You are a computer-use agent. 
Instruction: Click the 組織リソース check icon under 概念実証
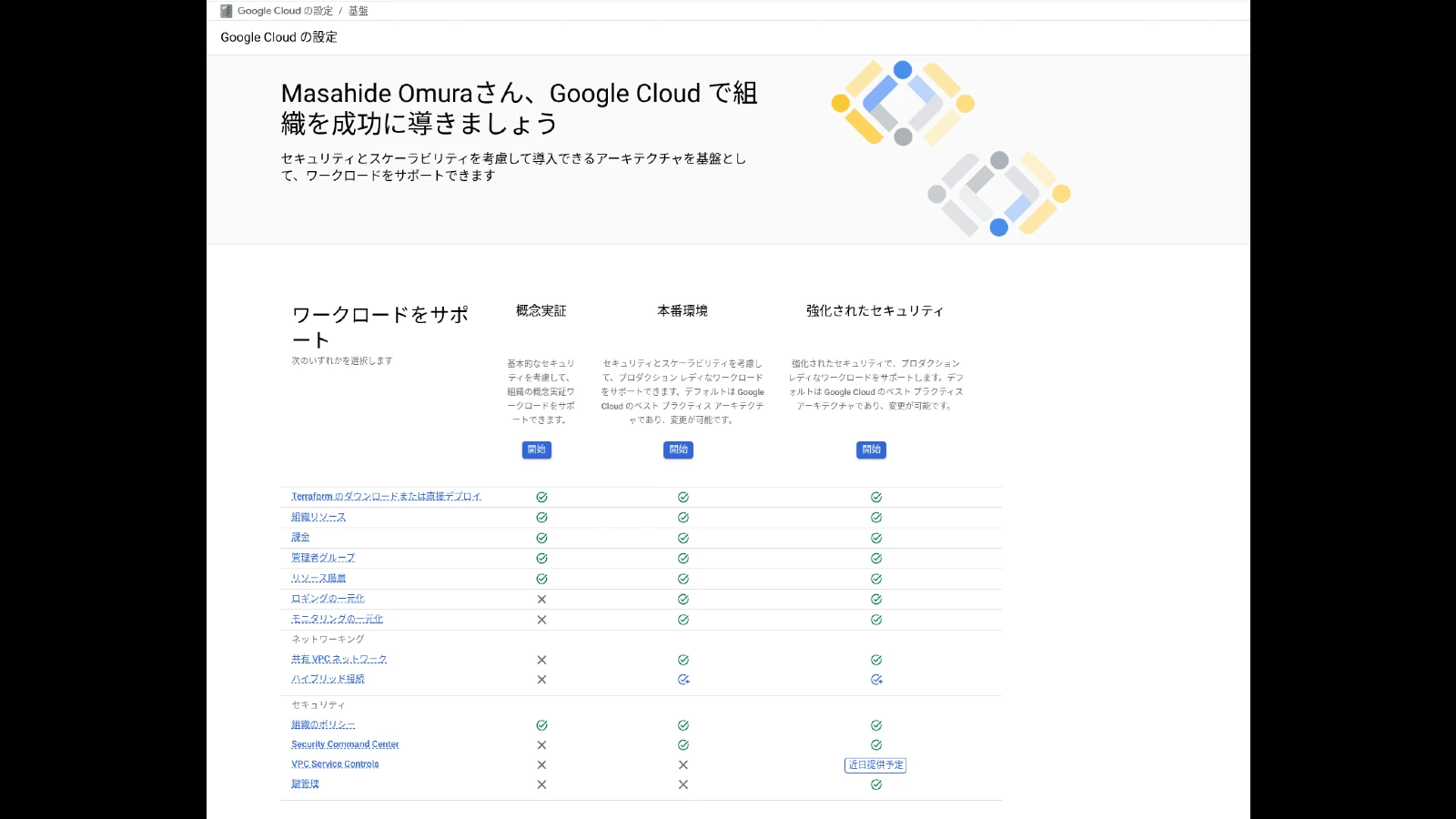tap(541, 517)
